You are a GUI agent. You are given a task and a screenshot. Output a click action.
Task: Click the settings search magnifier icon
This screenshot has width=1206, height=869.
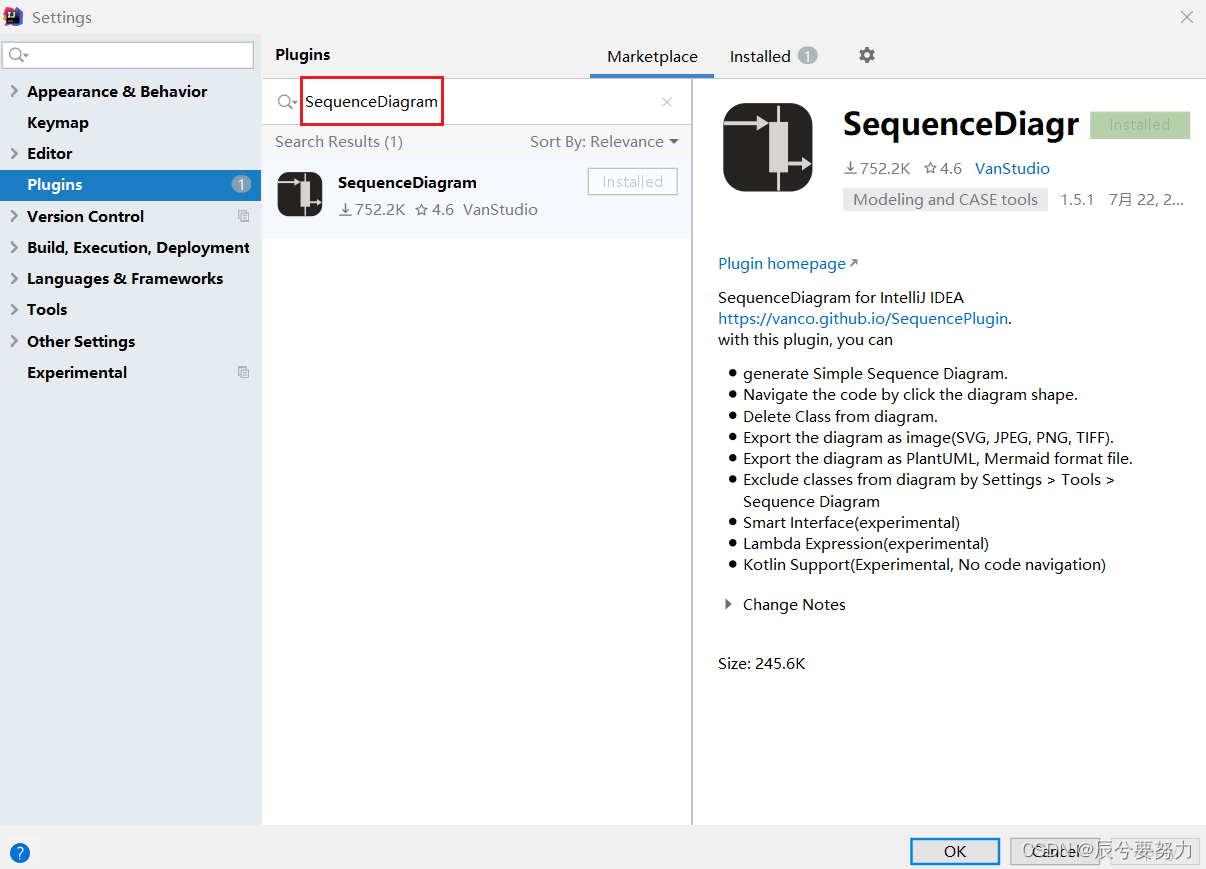coord(19,55)
